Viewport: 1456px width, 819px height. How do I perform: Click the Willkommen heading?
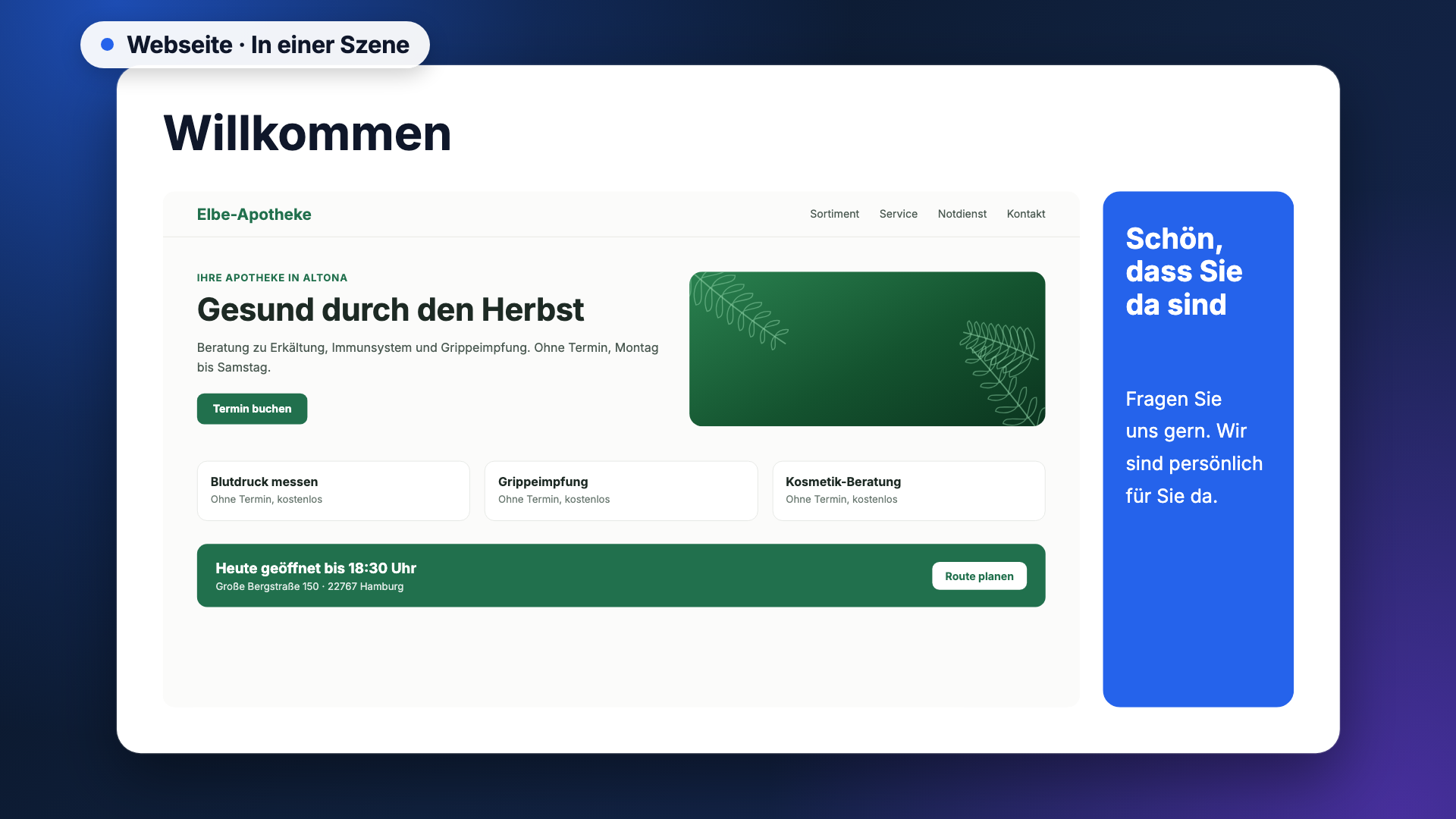tap(307, 133)
